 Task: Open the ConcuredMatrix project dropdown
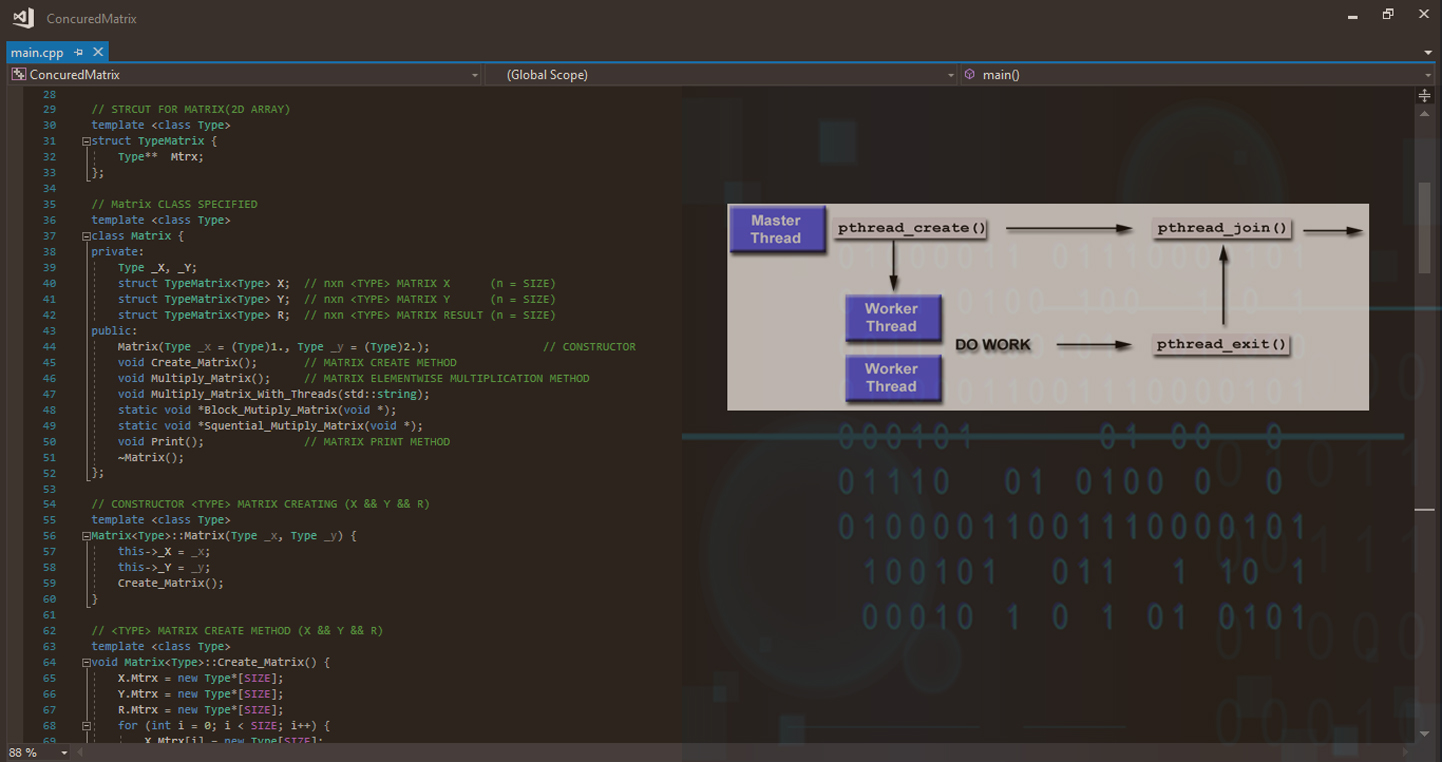pos(474,75)
